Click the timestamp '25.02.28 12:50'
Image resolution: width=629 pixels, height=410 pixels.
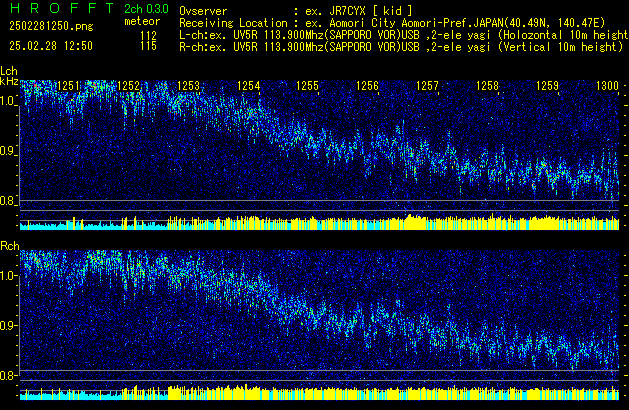click(x=51, y=46)
